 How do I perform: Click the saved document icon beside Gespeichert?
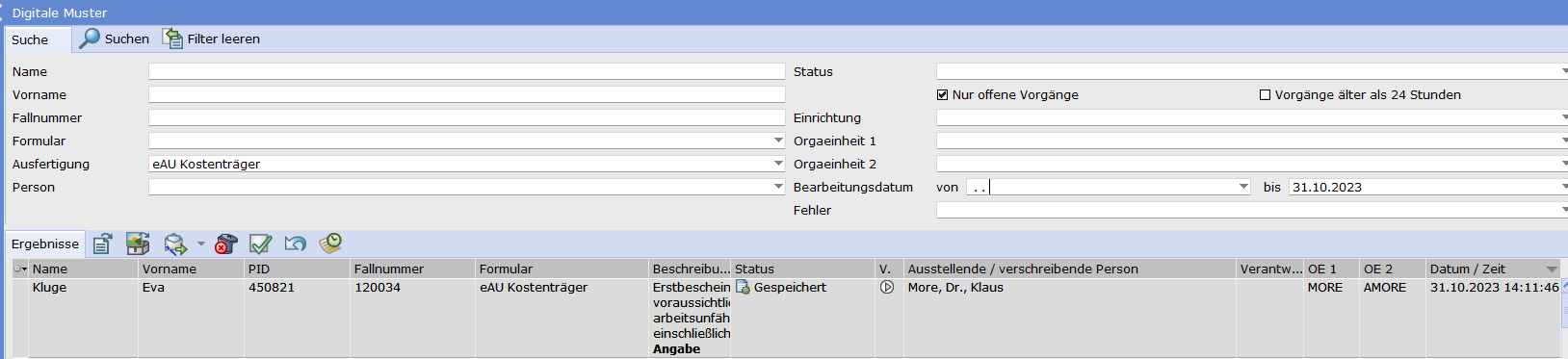tap(743, 287)
